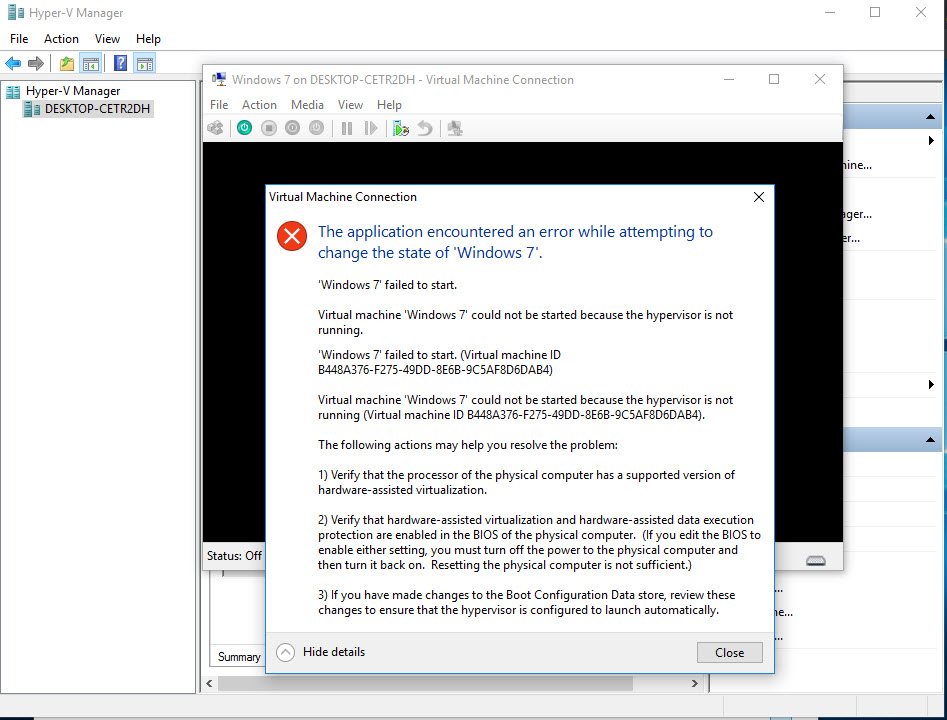Image resolution: width=947 pixels, height=720 pixels.
Task: Click the keyboard indicator icon in VM status bar
Action: (x=815, y=561)
